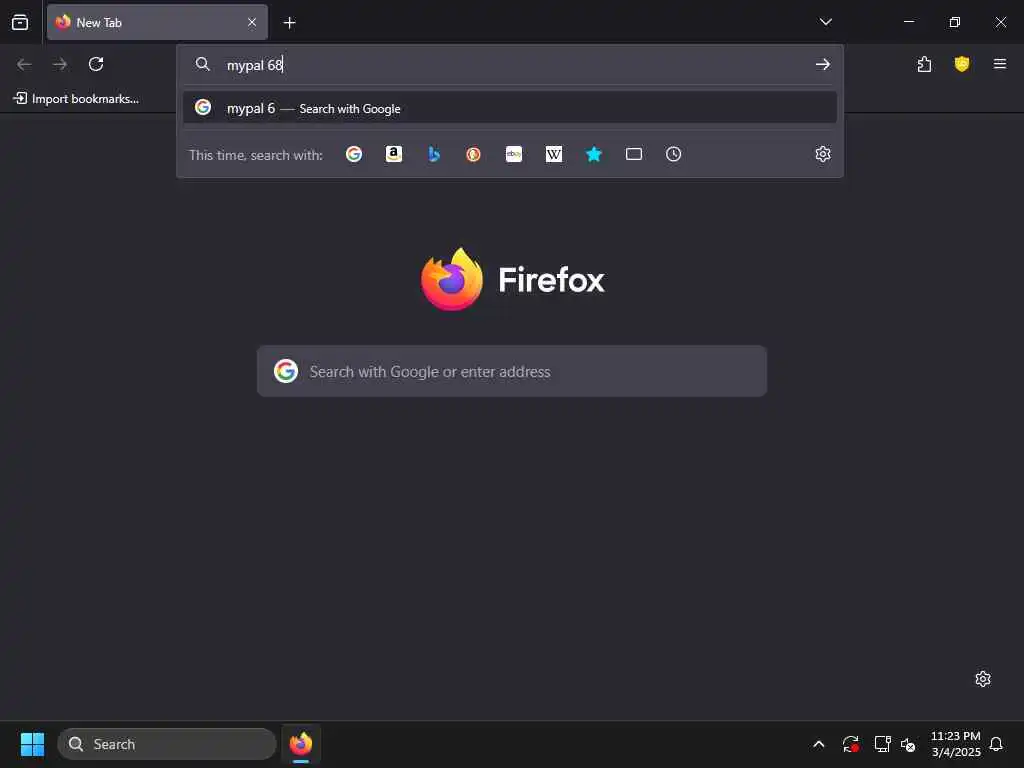Screen dimensions: 1024x768
Task: Minimize the Firefox window
Action: (x=908, y=22)
